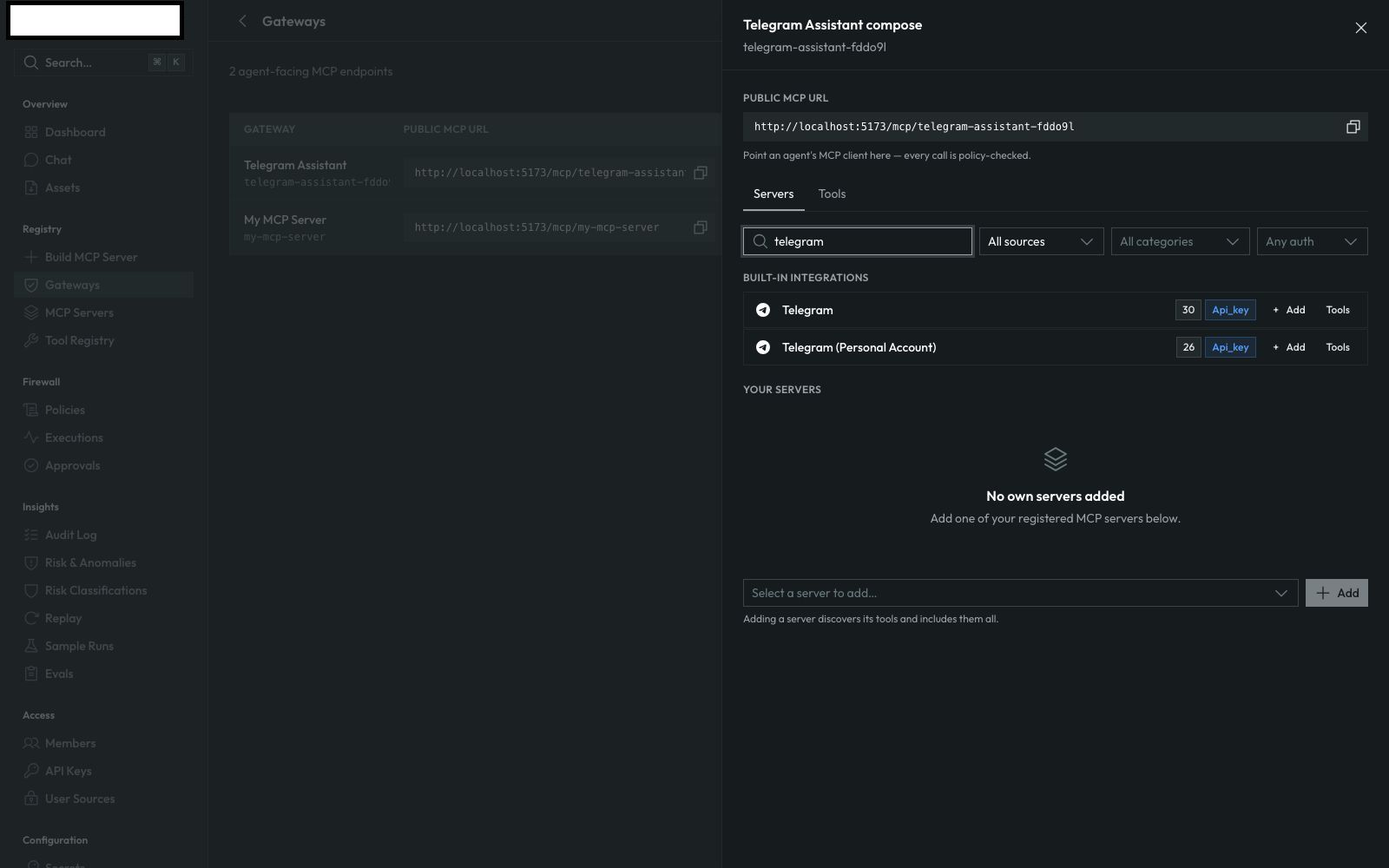
Task: Go back using the Gateways back arrow
Action: pos(242,21)
